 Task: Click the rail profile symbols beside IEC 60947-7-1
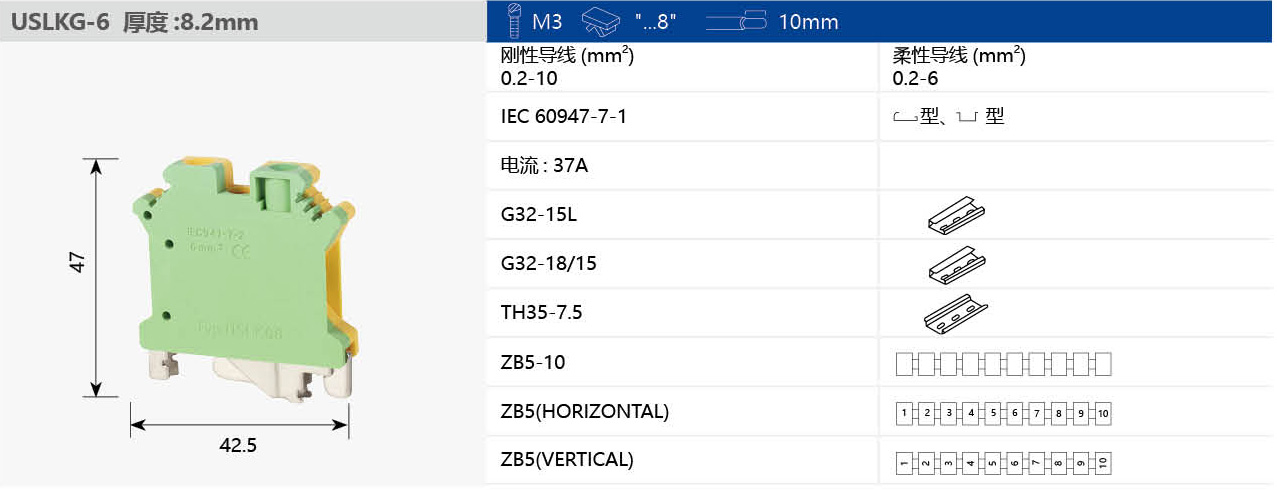(948, 117)
